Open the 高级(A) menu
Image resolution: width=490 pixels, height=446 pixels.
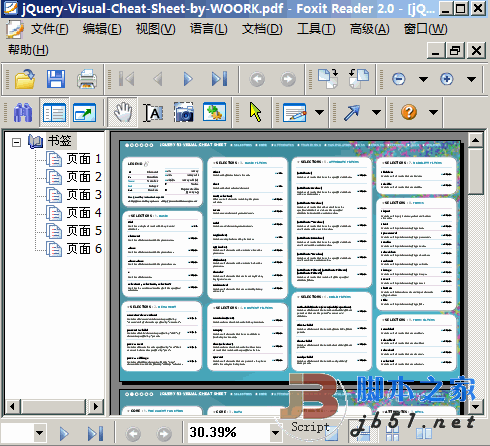(x=370, y=29)
